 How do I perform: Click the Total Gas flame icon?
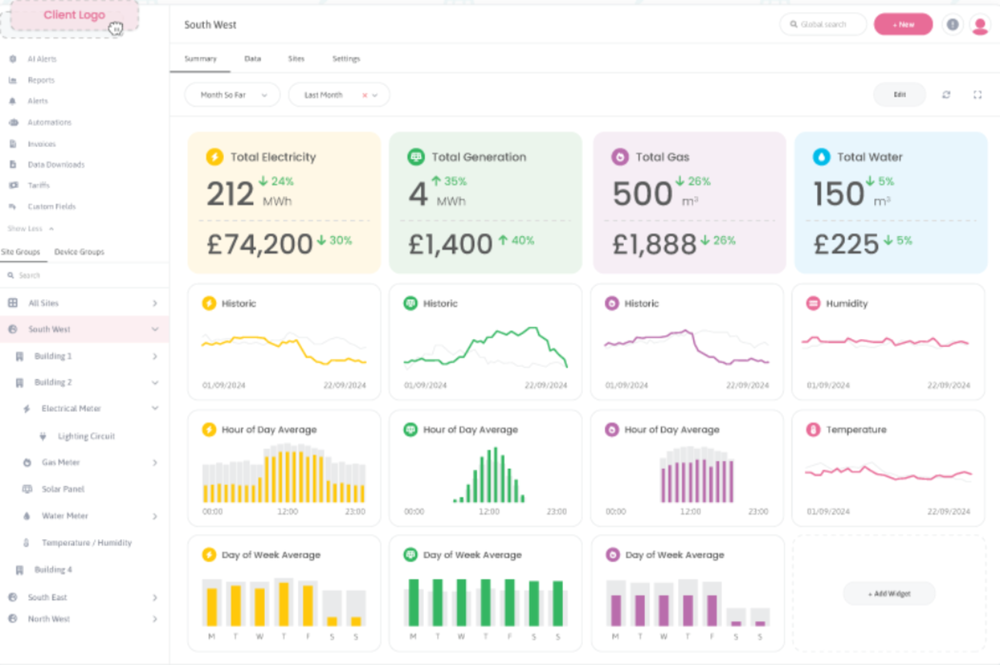pyautogui.click(x=620, y=157)
